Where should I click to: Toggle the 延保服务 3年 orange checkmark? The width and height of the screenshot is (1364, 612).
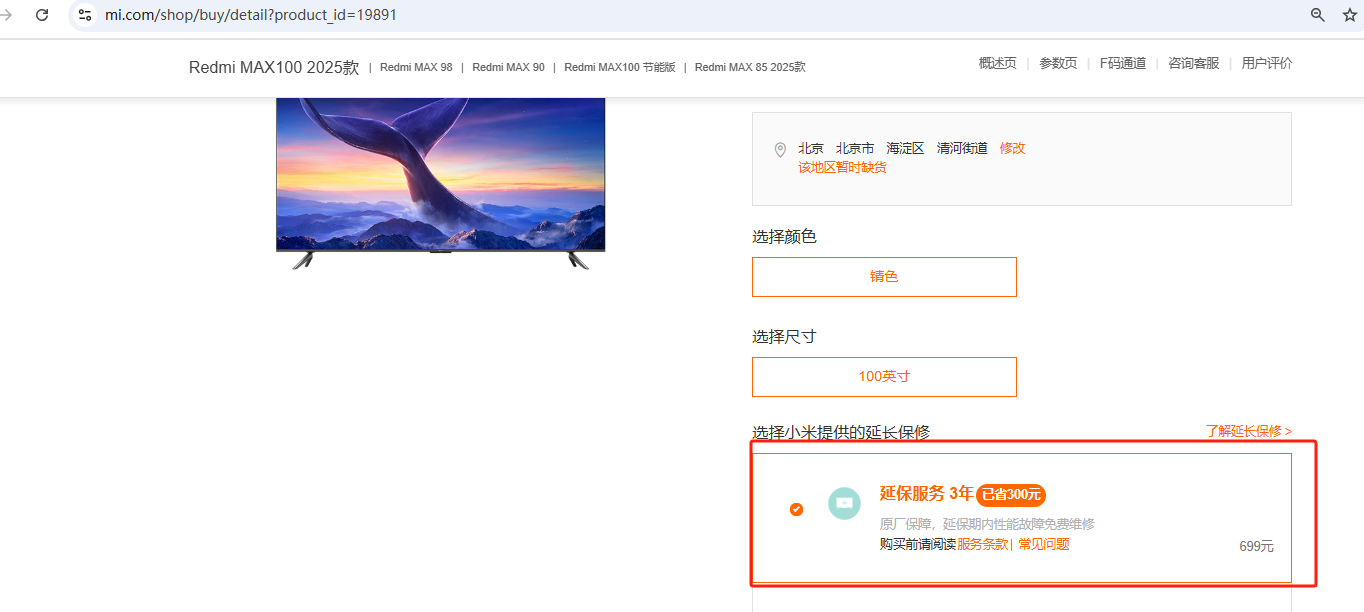click(x=796, y=509)
